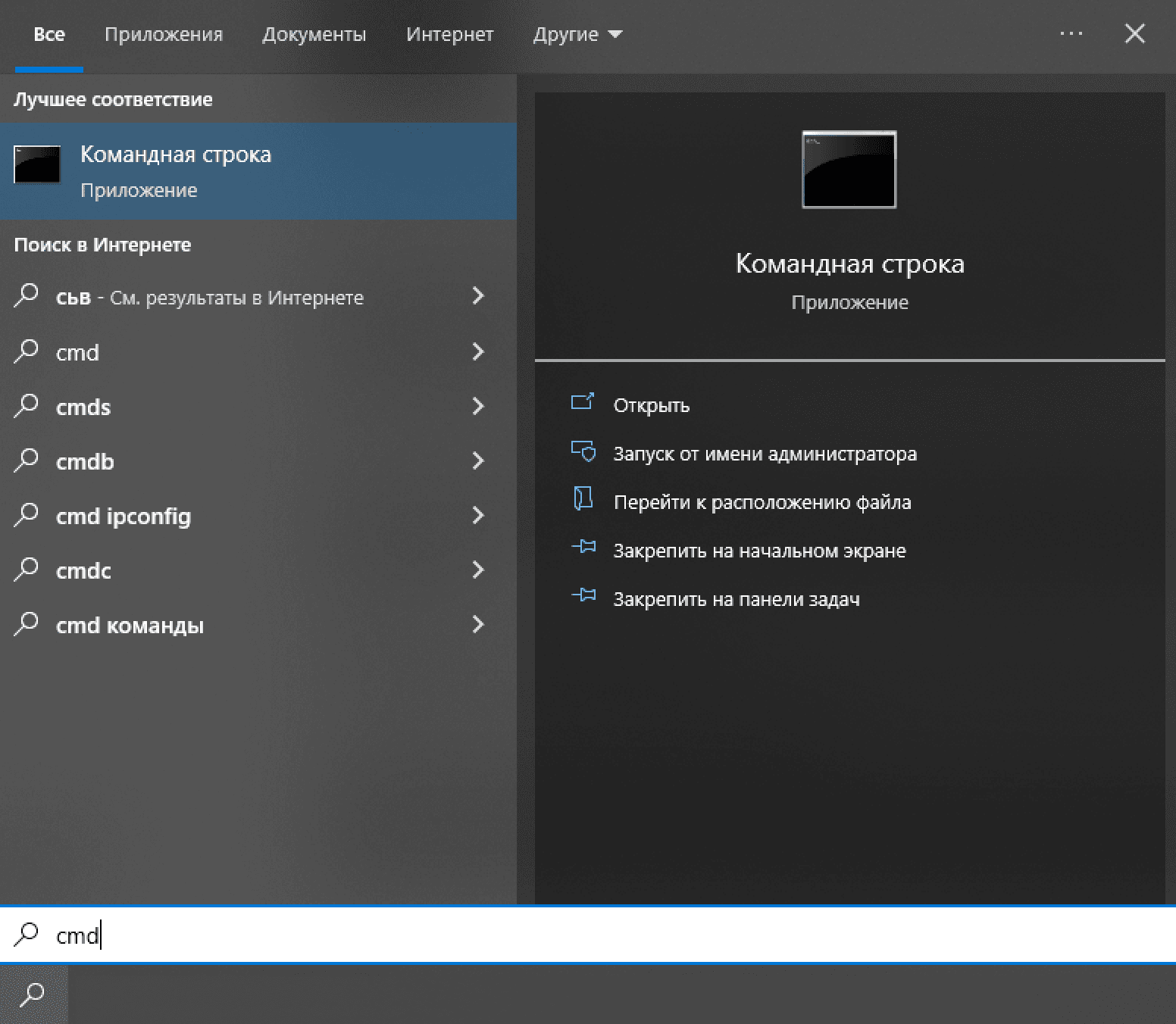Select the 'cmds' web search suggestion

pos(83,407)
